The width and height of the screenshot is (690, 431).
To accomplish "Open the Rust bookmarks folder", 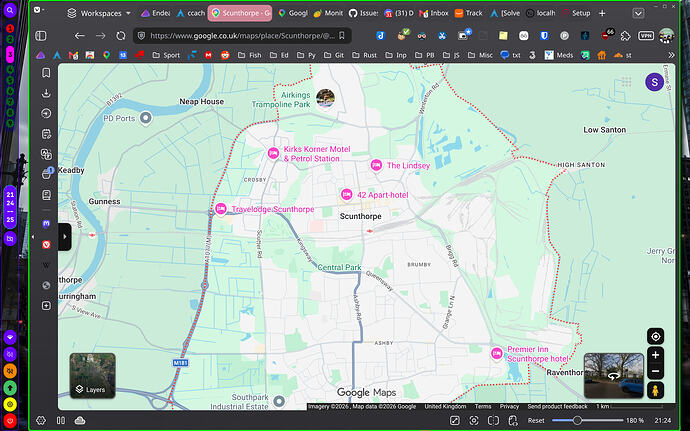I will (x=364, y=55).
